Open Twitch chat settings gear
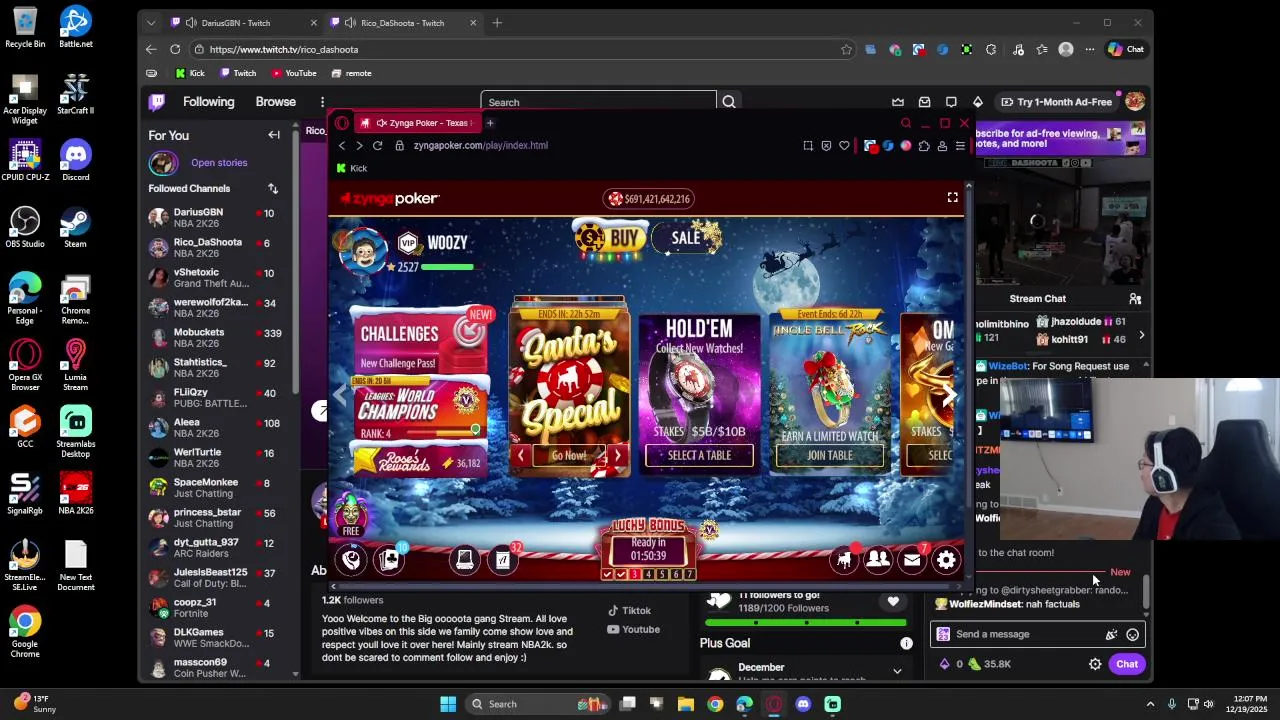The height and width of the screenshot is (720, 1280). pos(1095,664)
